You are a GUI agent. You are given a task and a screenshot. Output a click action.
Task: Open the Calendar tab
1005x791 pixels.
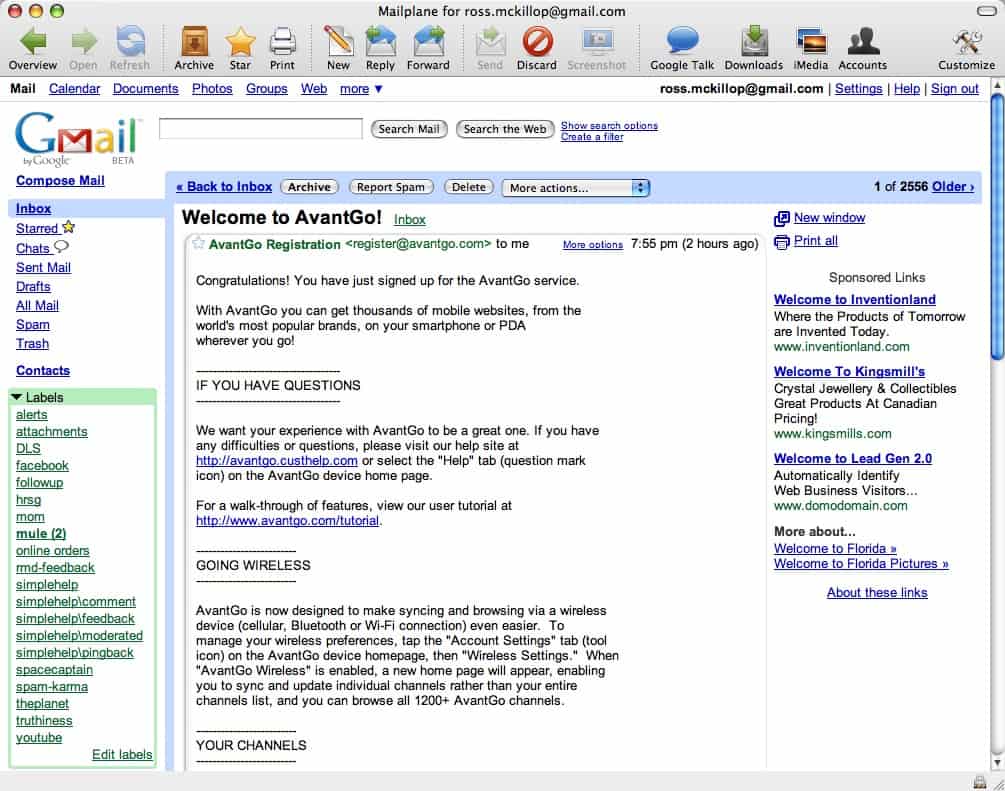74,88
